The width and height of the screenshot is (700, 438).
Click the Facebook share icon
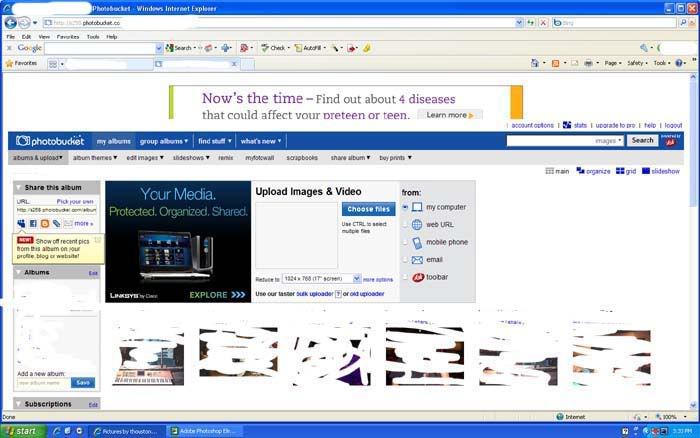pyautogui.click(x=33, y=223)
